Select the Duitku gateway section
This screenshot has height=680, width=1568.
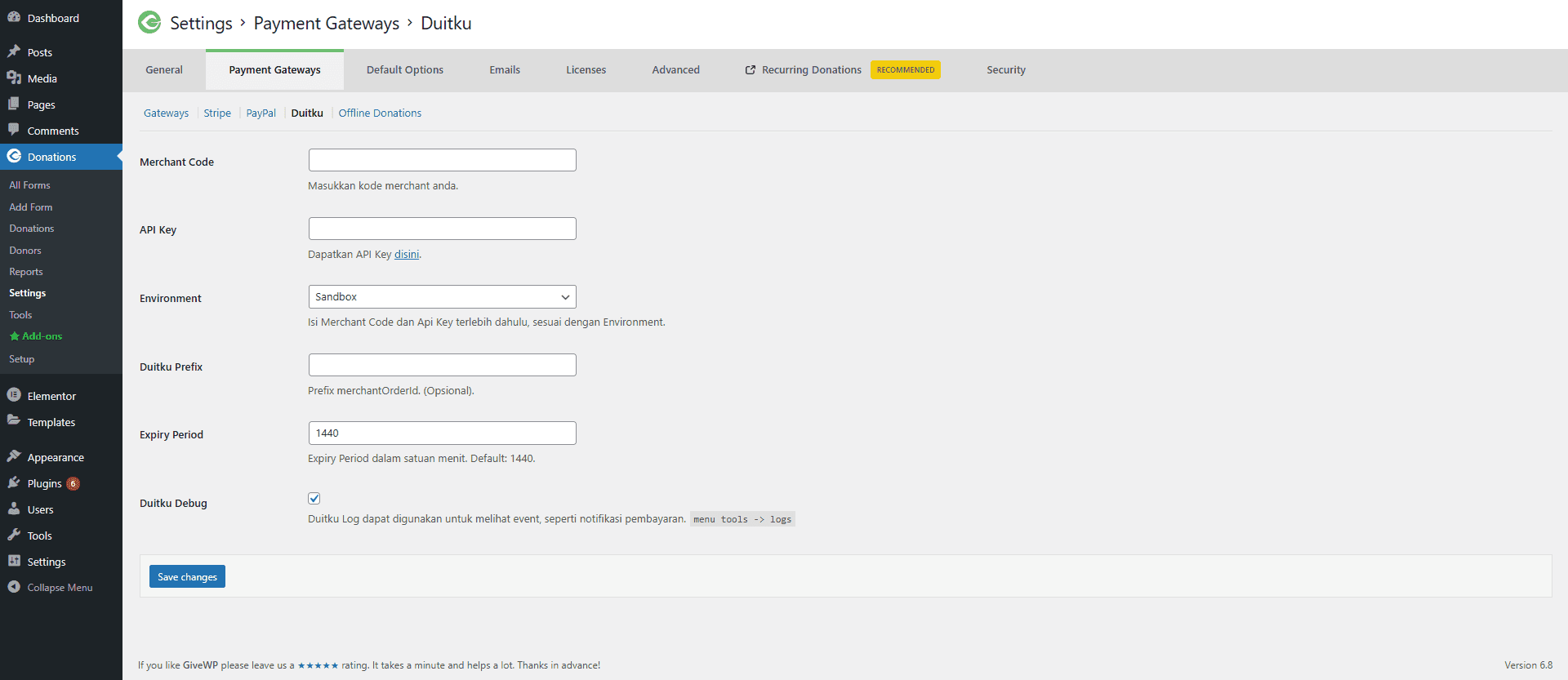(307, 113)
